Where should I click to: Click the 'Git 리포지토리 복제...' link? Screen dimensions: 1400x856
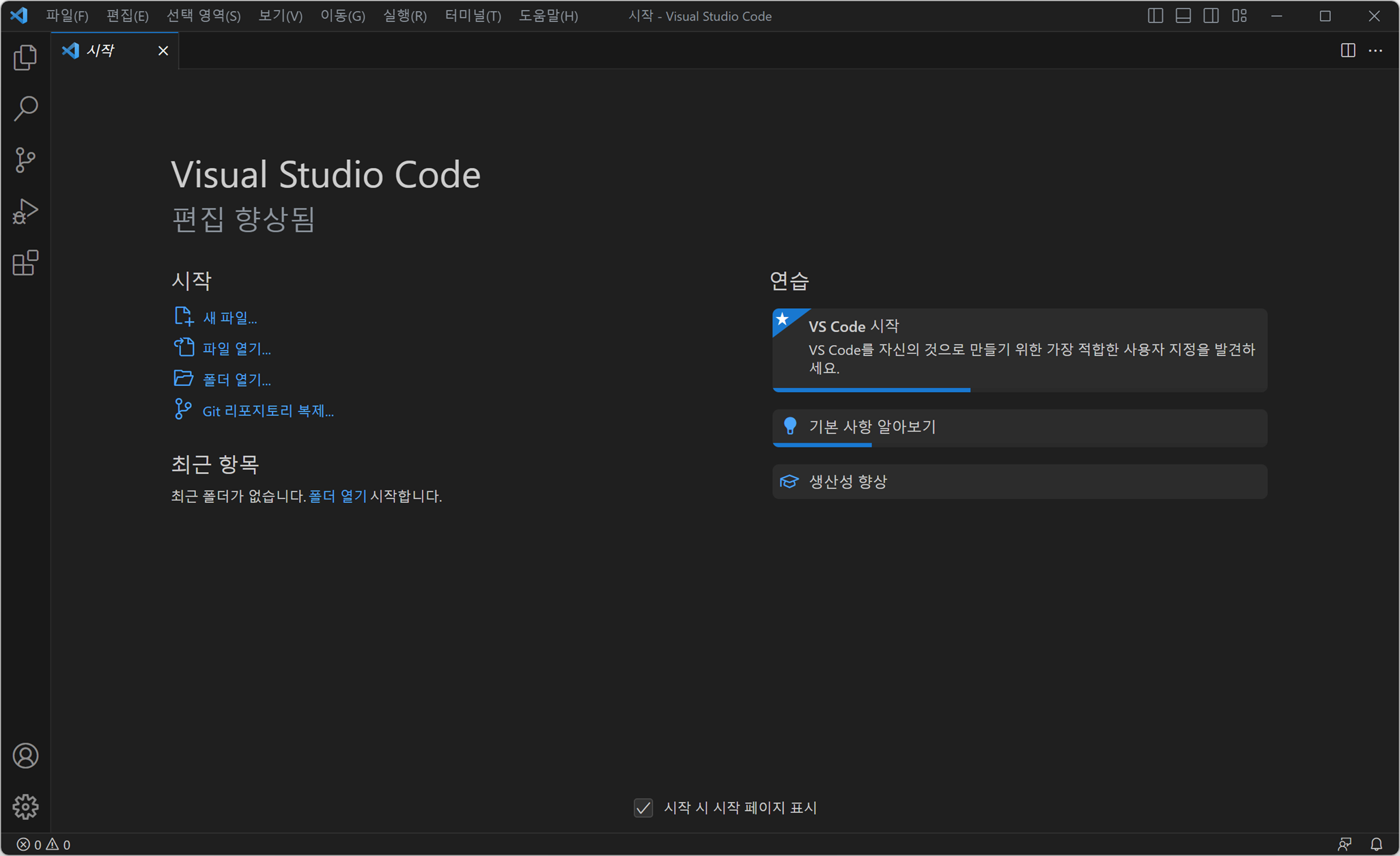[x=268, y=411]
